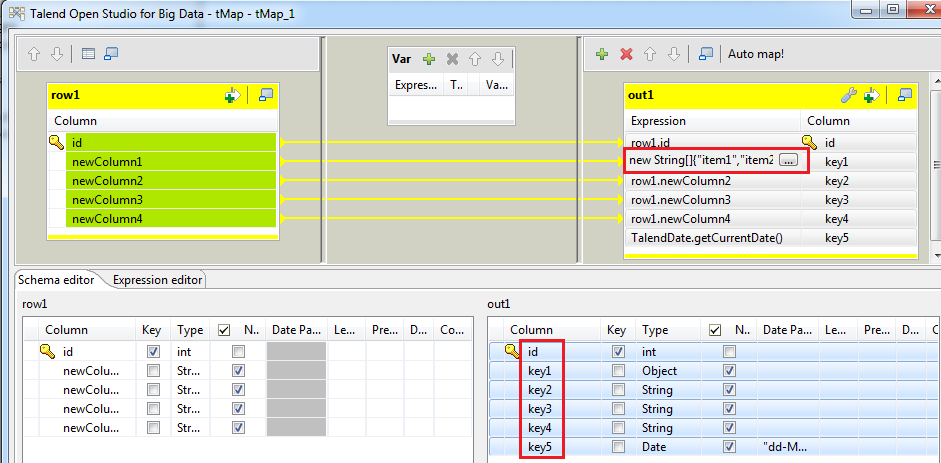Toggle Key checkbox for id in row1 schema
This screenshot has width=941, height=463.
tap(154, 351)
